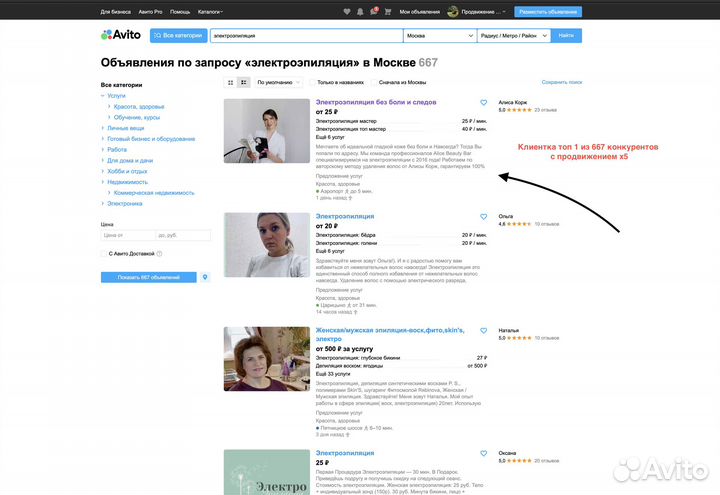Click the user profile avatar in top bar

pos(453,11)
